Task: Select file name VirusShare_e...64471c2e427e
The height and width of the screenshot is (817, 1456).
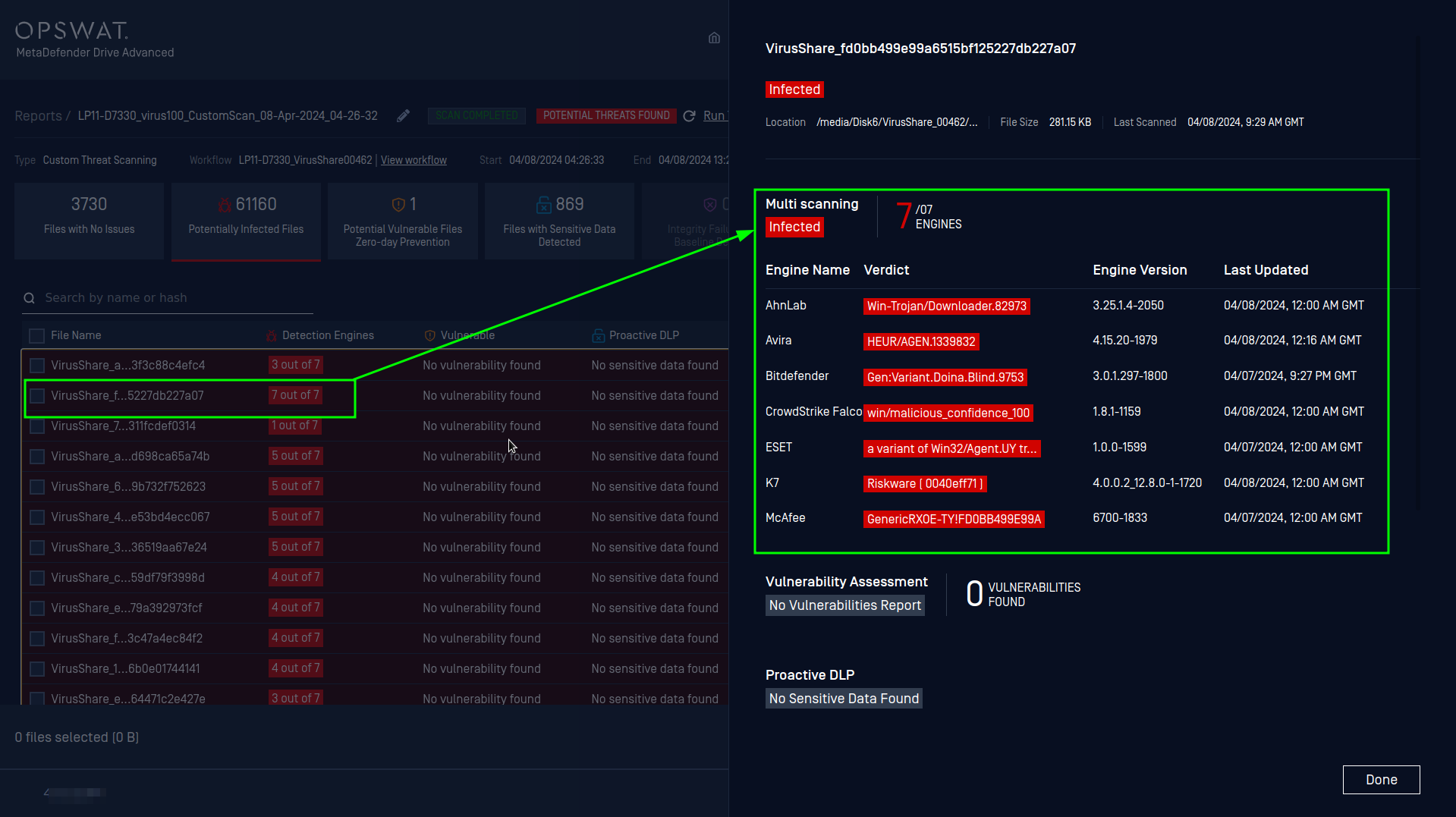Action: [x=128, y=699]
